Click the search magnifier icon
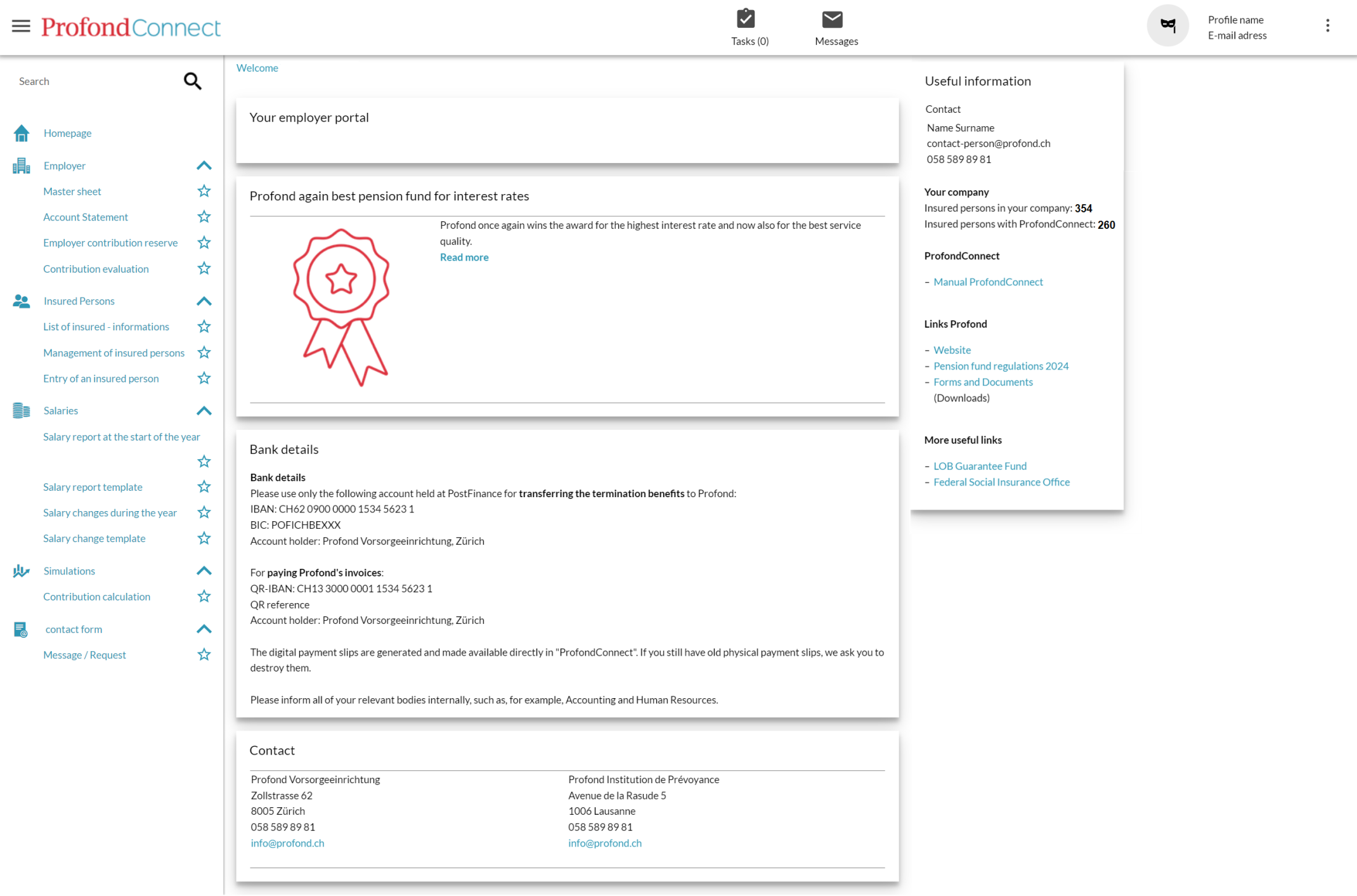The image size is (1357, 896). [192, 81]
